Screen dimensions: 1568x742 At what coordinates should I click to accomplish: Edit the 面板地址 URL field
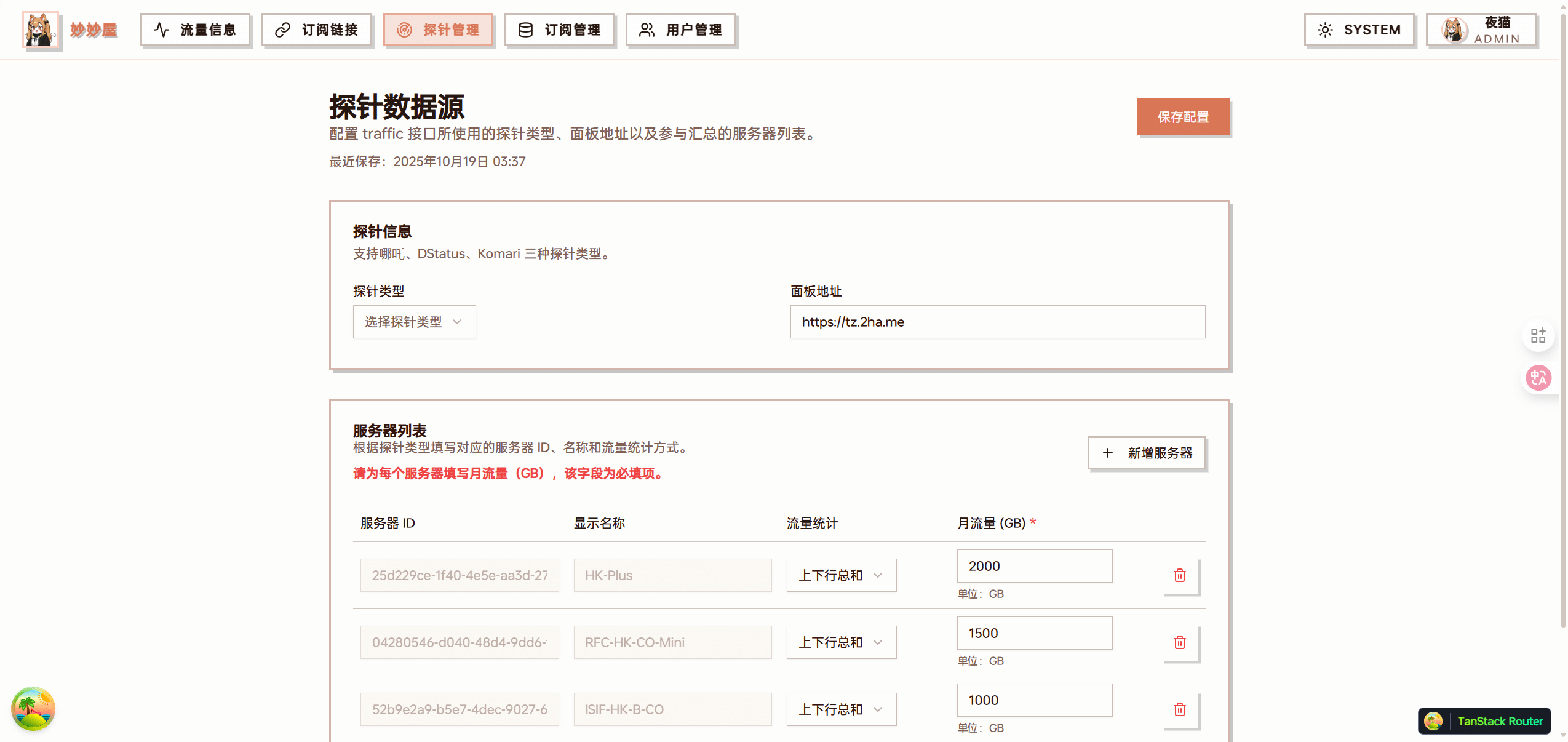pyautogui.click(x=997, y=322)
